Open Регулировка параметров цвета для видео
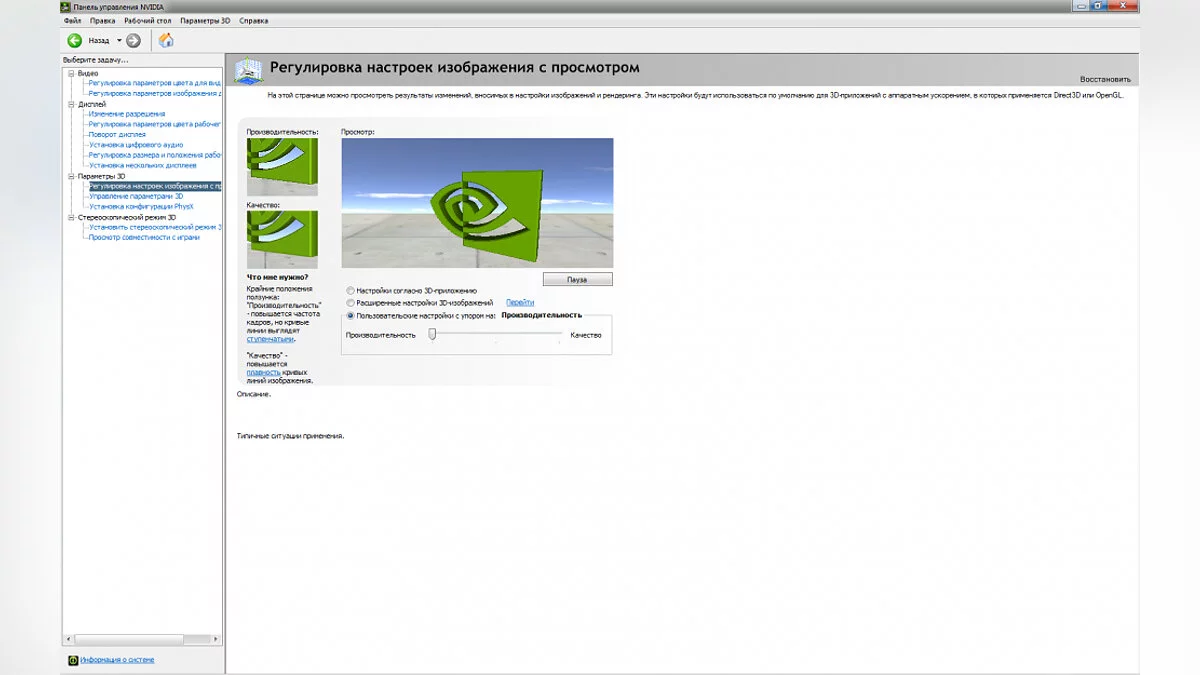This screenshot has height=675, width=1200. (x=155, y=83)
